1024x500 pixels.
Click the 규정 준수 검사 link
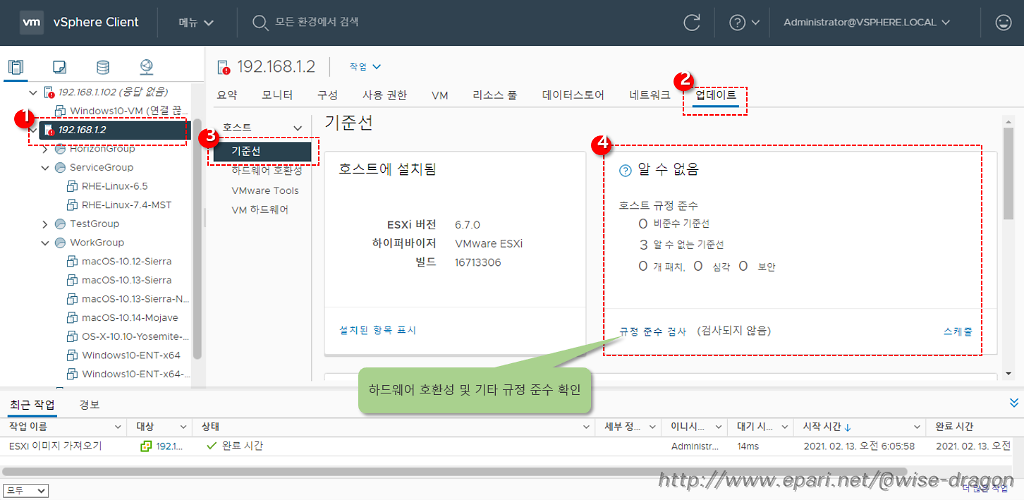(x=653, y=331)
